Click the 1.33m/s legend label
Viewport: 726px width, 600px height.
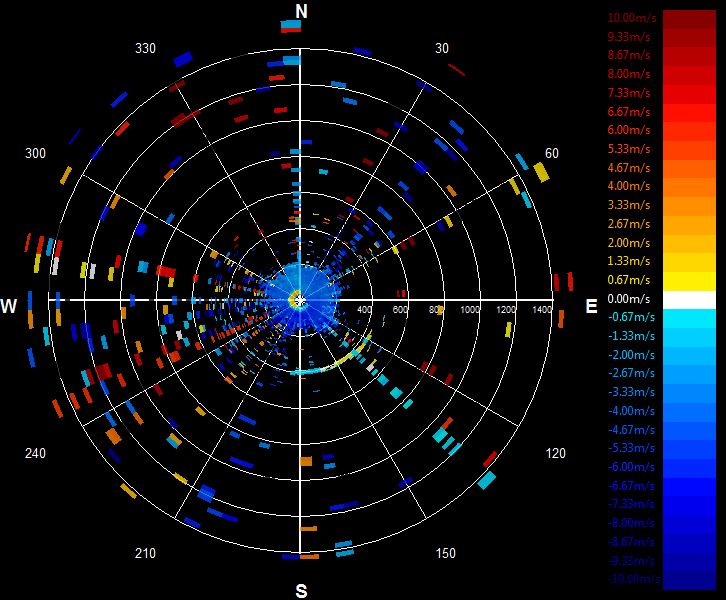[629, 261]
